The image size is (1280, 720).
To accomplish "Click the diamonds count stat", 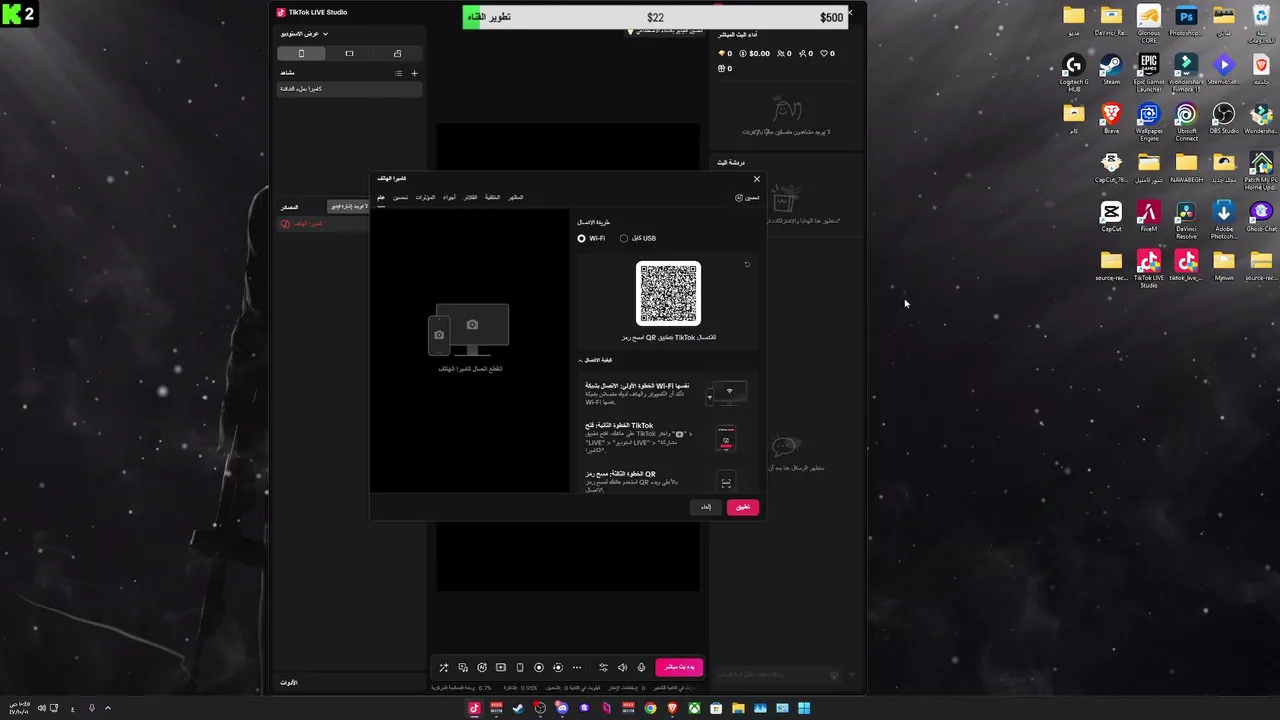I will (725, 54).
